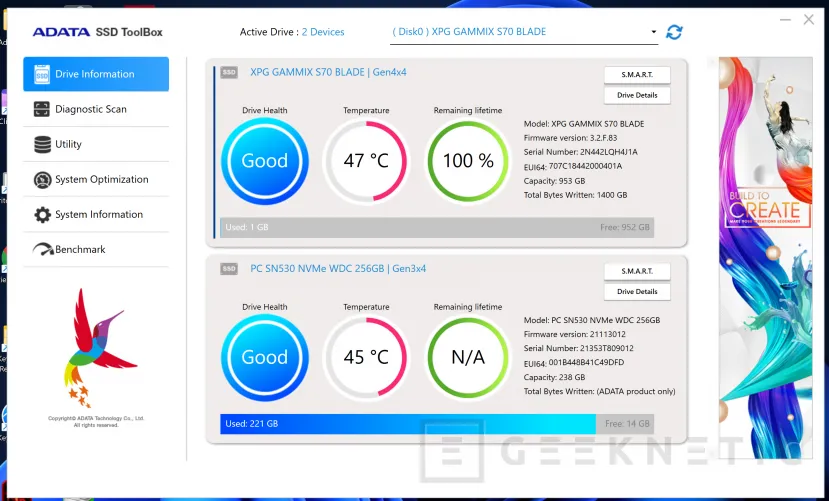Click the Free: 952 GB label
The height and width of the screenshot is (501, 829).
click(624, 228)
